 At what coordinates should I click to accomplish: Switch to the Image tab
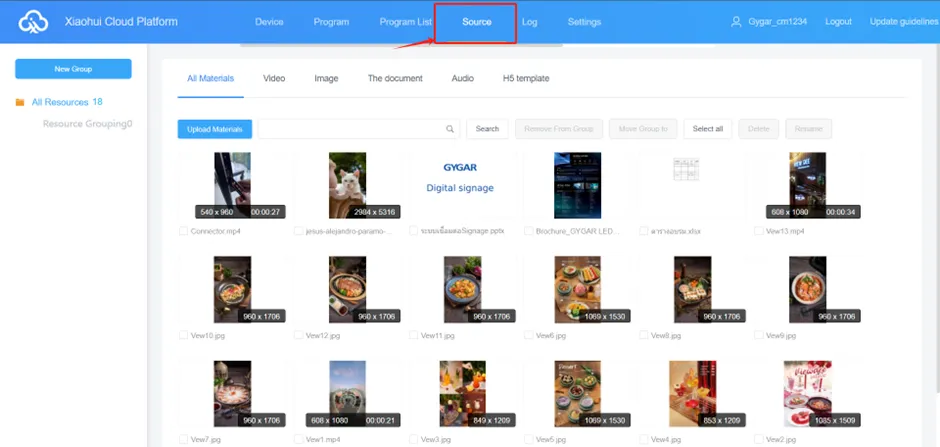(x=326, y=78)
